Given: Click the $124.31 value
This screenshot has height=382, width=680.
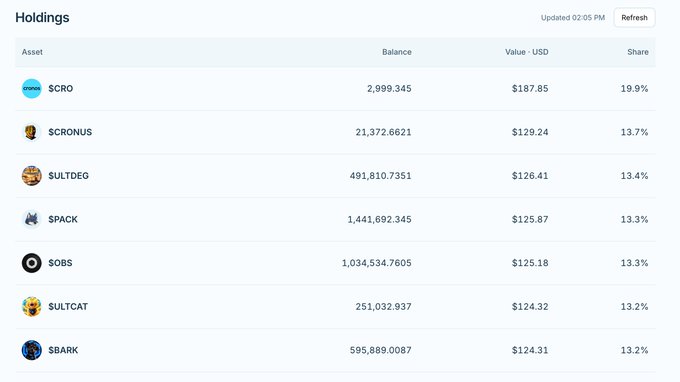Looking at the screenshot, I should 530,350.
